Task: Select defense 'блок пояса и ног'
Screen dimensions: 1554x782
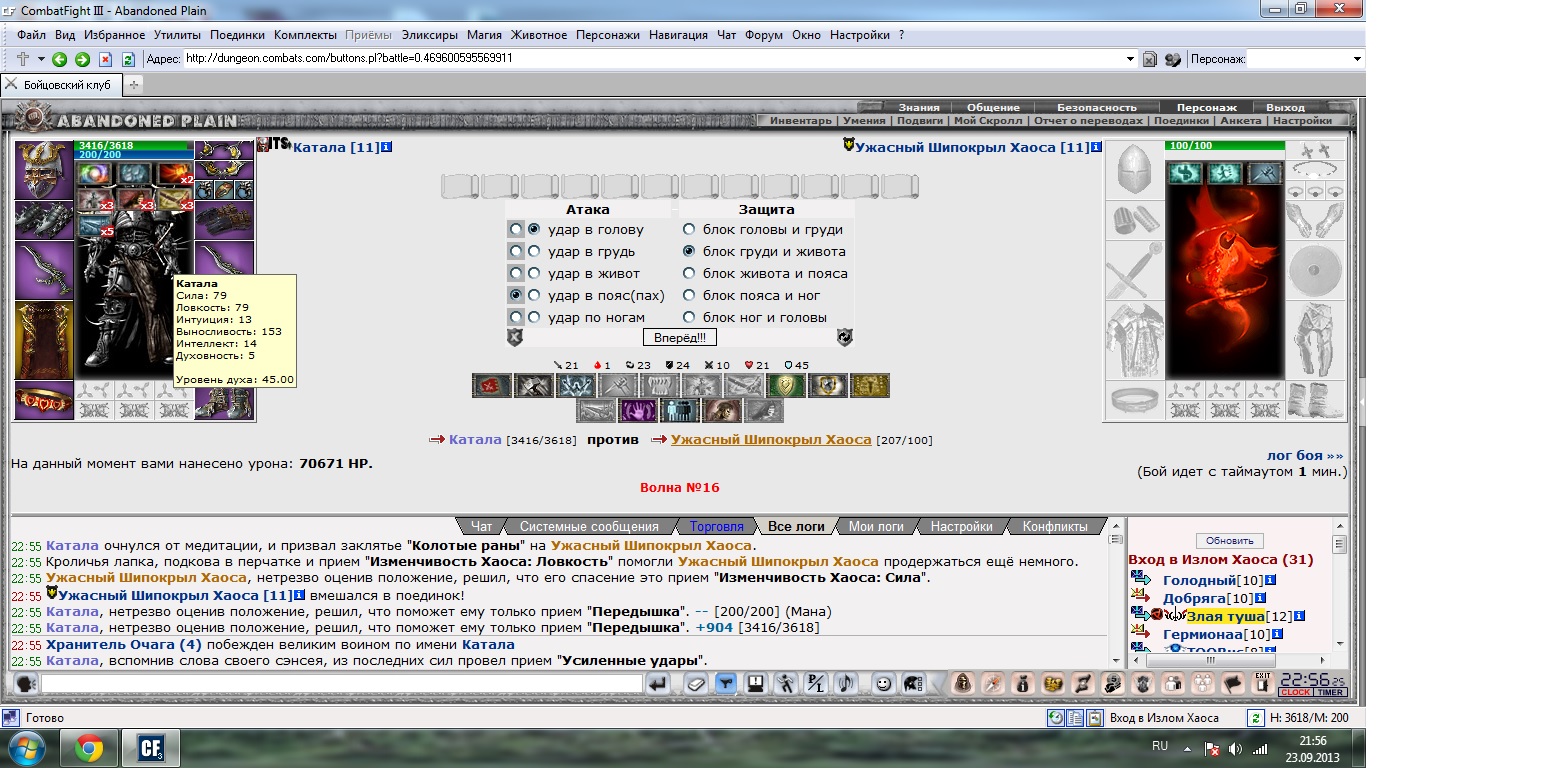Action: click(689, 295)
